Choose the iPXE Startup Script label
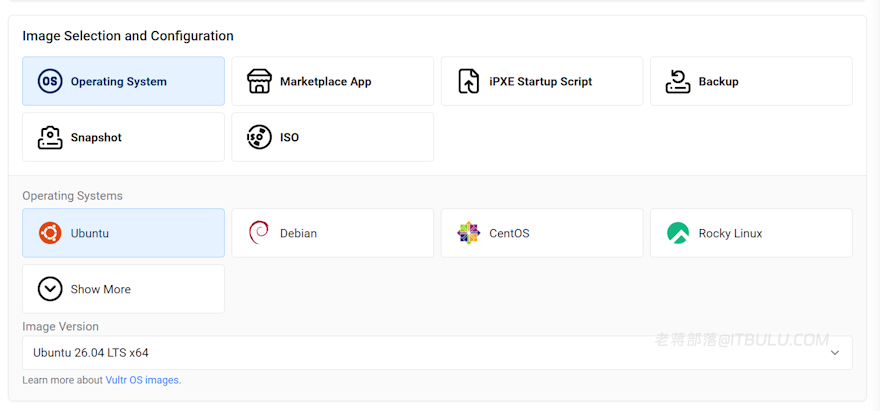880x411 pixels. (x=540, y=81)
